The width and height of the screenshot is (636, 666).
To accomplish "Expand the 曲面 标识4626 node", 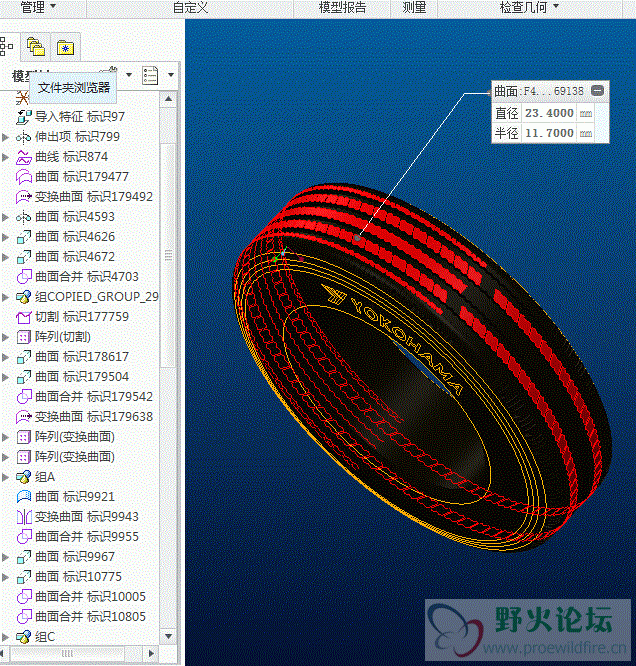I will [x=5, y=237].
